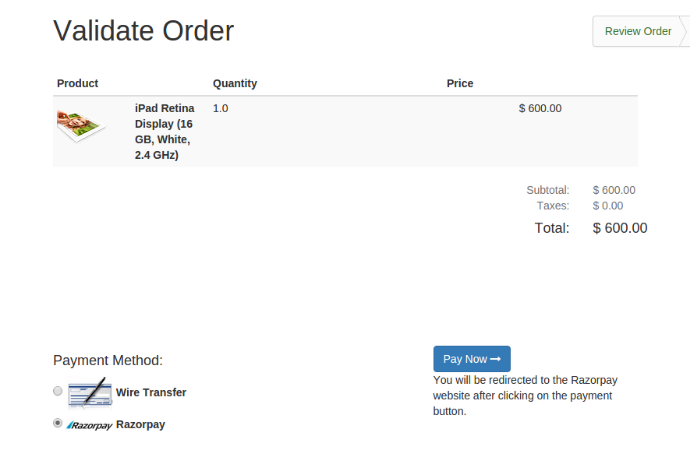Select the Wire Transfer radio button

tap(58, 391)
